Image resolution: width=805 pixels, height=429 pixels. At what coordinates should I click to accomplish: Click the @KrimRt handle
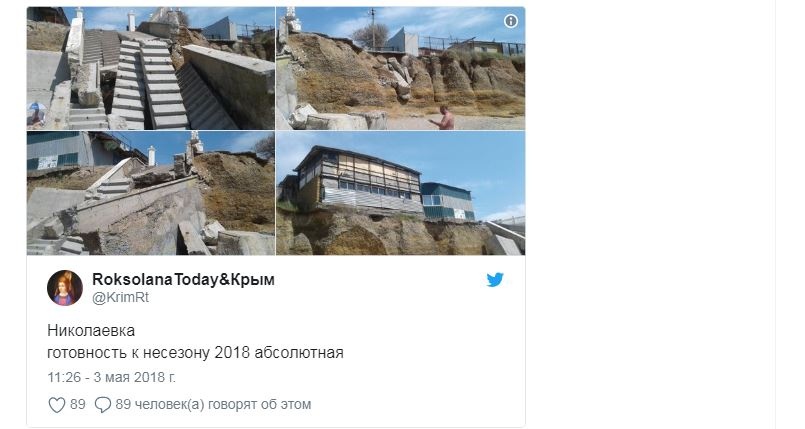(x=120, y=298)
